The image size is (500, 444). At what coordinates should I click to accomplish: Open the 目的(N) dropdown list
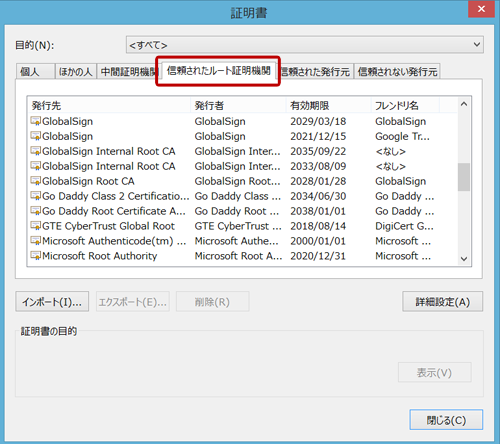305,45
